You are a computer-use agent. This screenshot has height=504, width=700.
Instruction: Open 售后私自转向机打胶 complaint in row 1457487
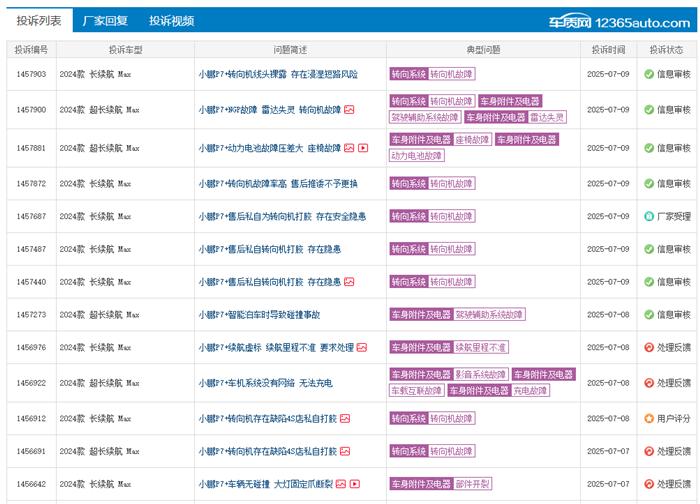pos(270,249)
